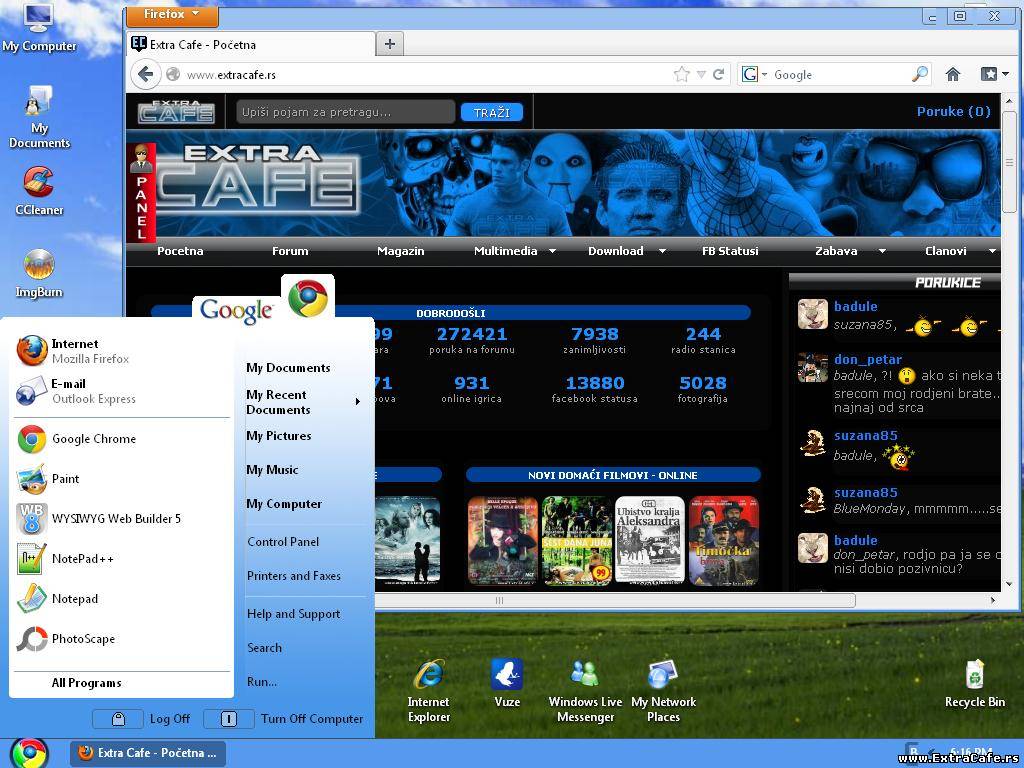This screenshot has height=768, width=1024.
Task: Open the Firefox application menu dropdown
Action: tap(172, 14)
